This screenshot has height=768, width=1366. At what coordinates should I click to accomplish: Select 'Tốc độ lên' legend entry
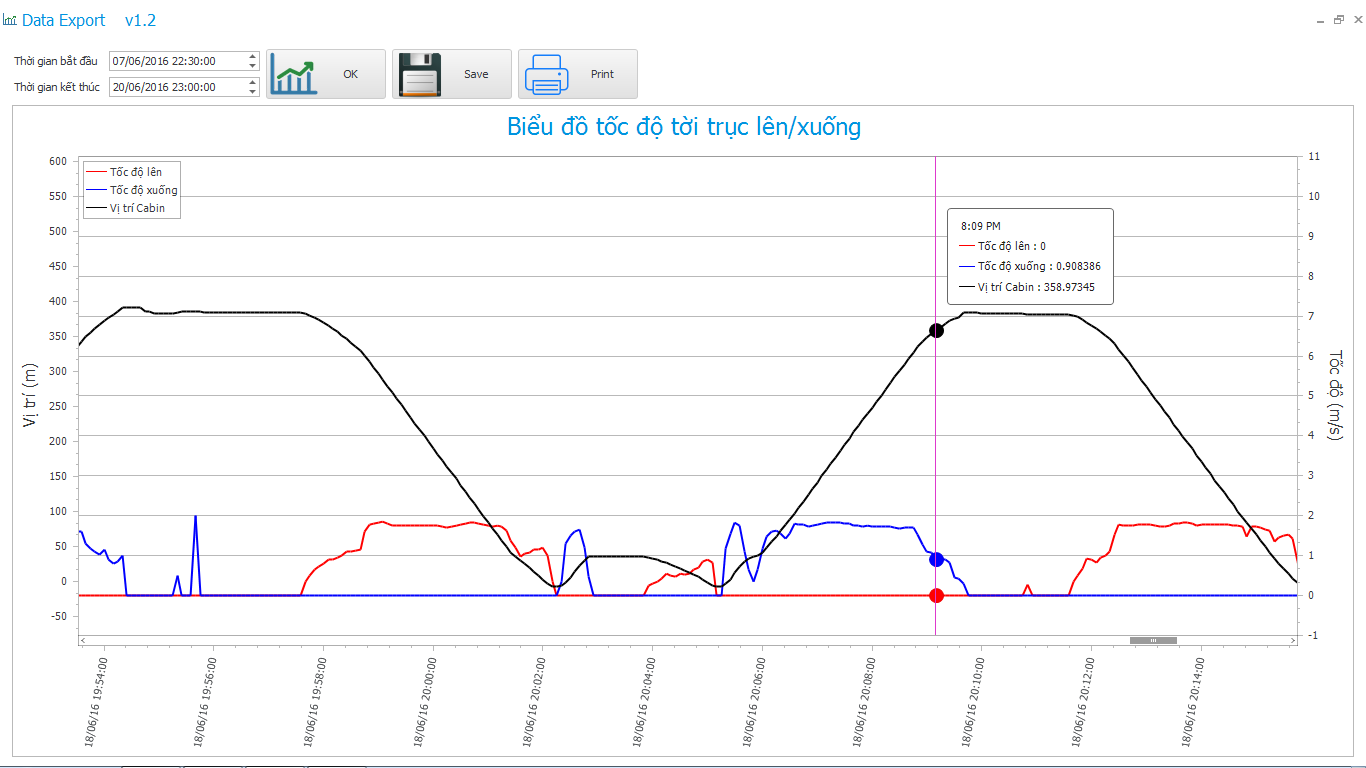(135, 172)
